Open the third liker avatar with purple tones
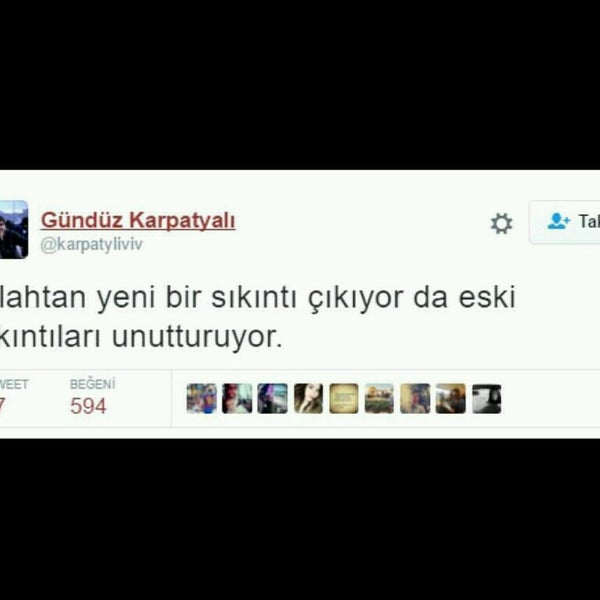Image resolution: width=600 pixels, height=600 pixels. point(272,398)
